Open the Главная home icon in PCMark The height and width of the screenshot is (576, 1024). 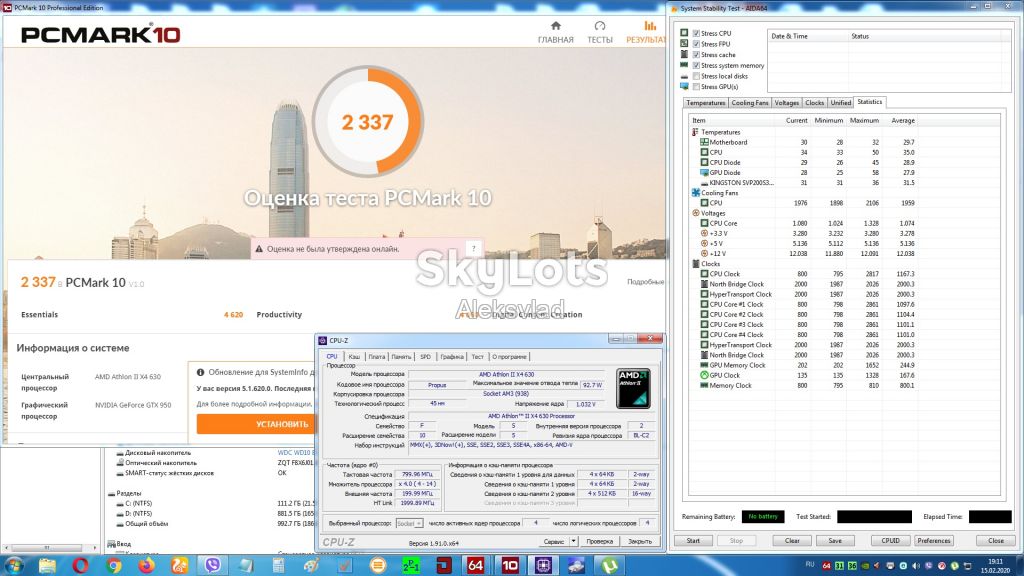pos(556,26)
